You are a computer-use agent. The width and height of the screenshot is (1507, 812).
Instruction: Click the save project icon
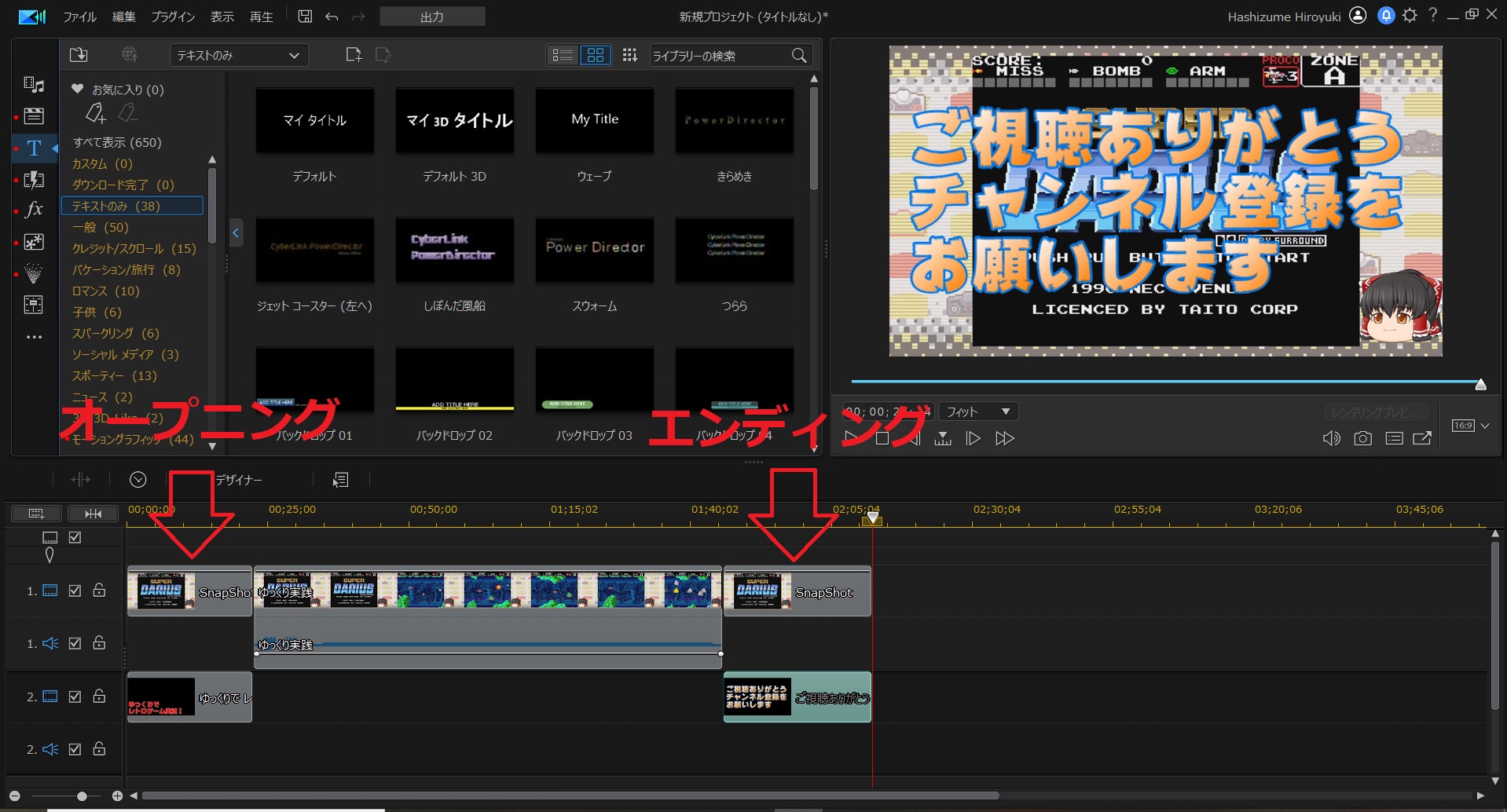coord(305,16)
